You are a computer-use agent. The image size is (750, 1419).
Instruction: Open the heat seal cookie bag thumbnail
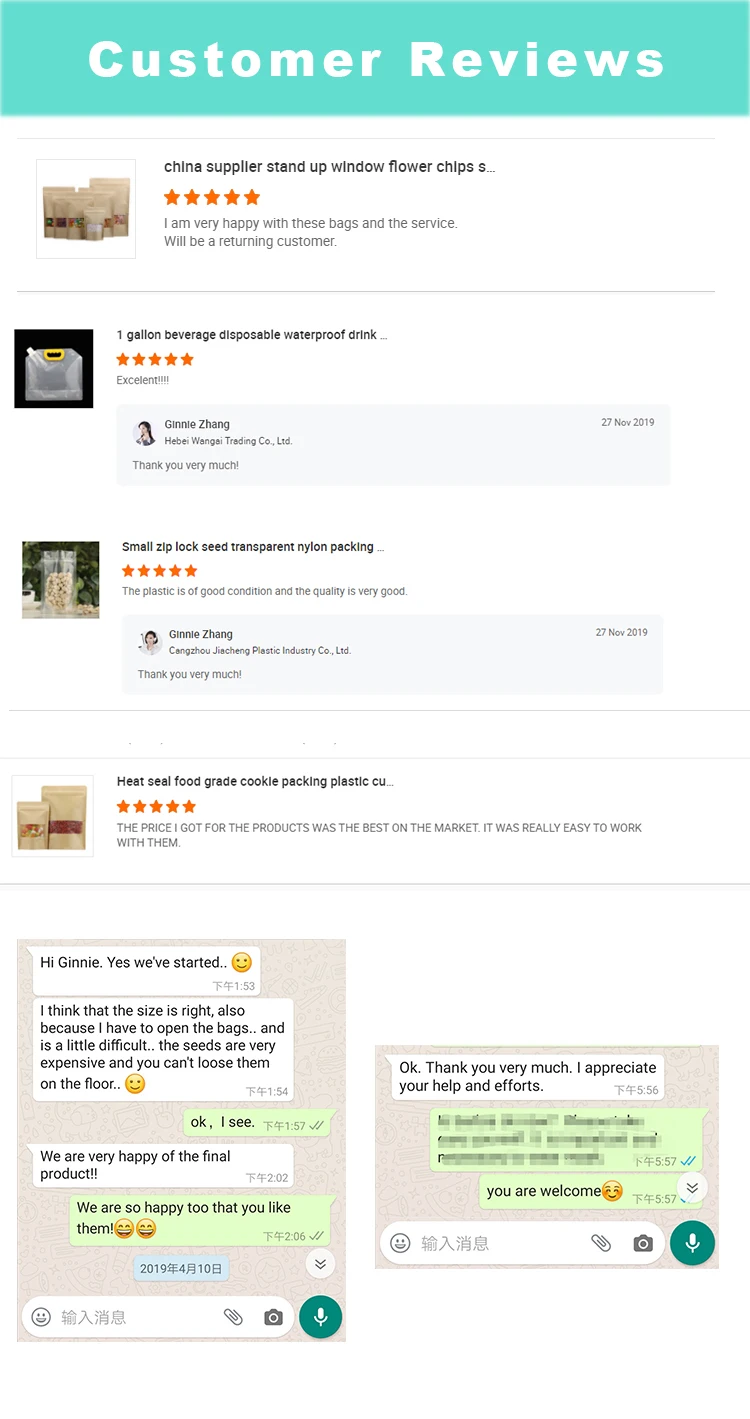(52, 816)
